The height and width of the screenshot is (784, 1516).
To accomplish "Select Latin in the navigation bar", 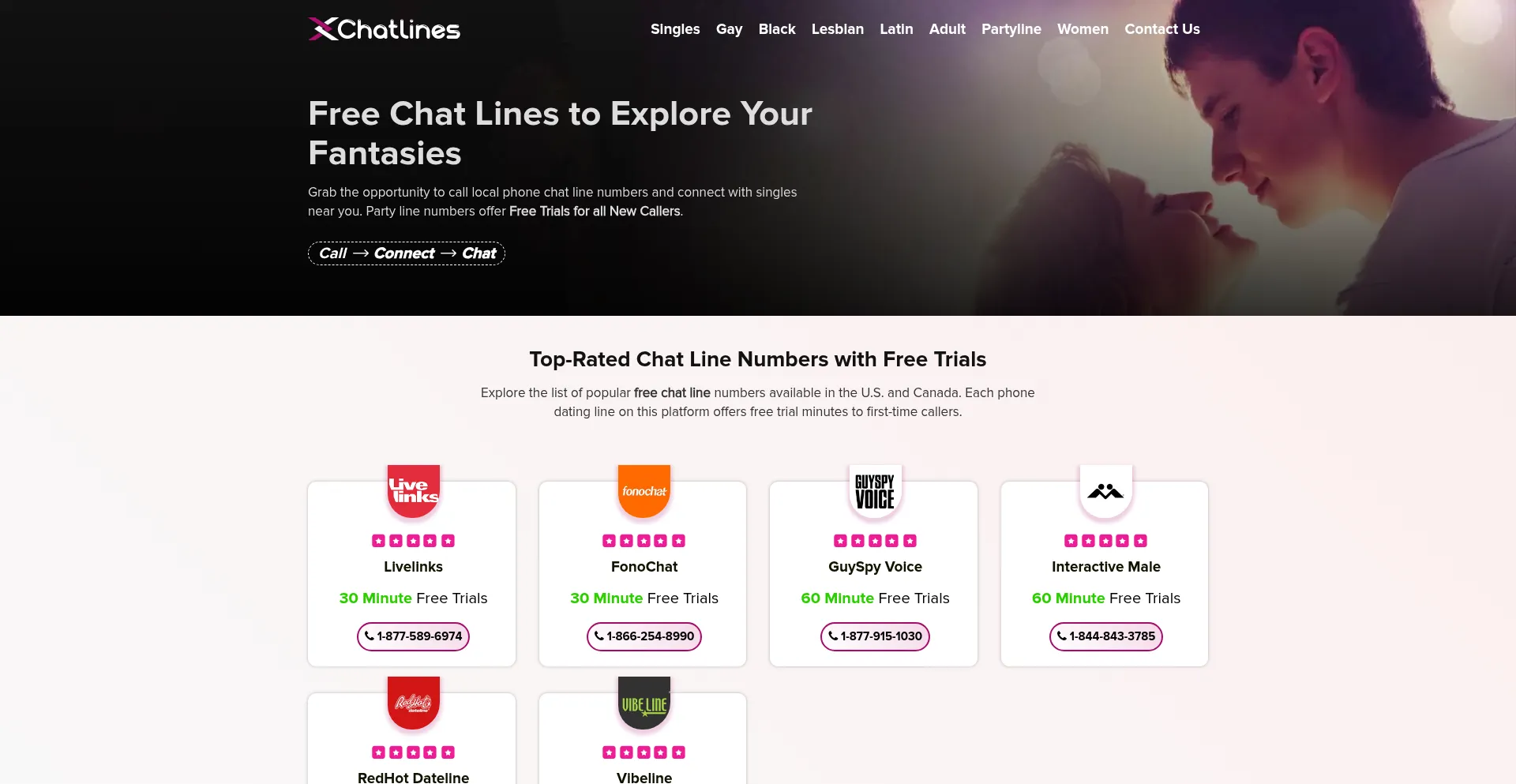I will (x=896, y=29).
